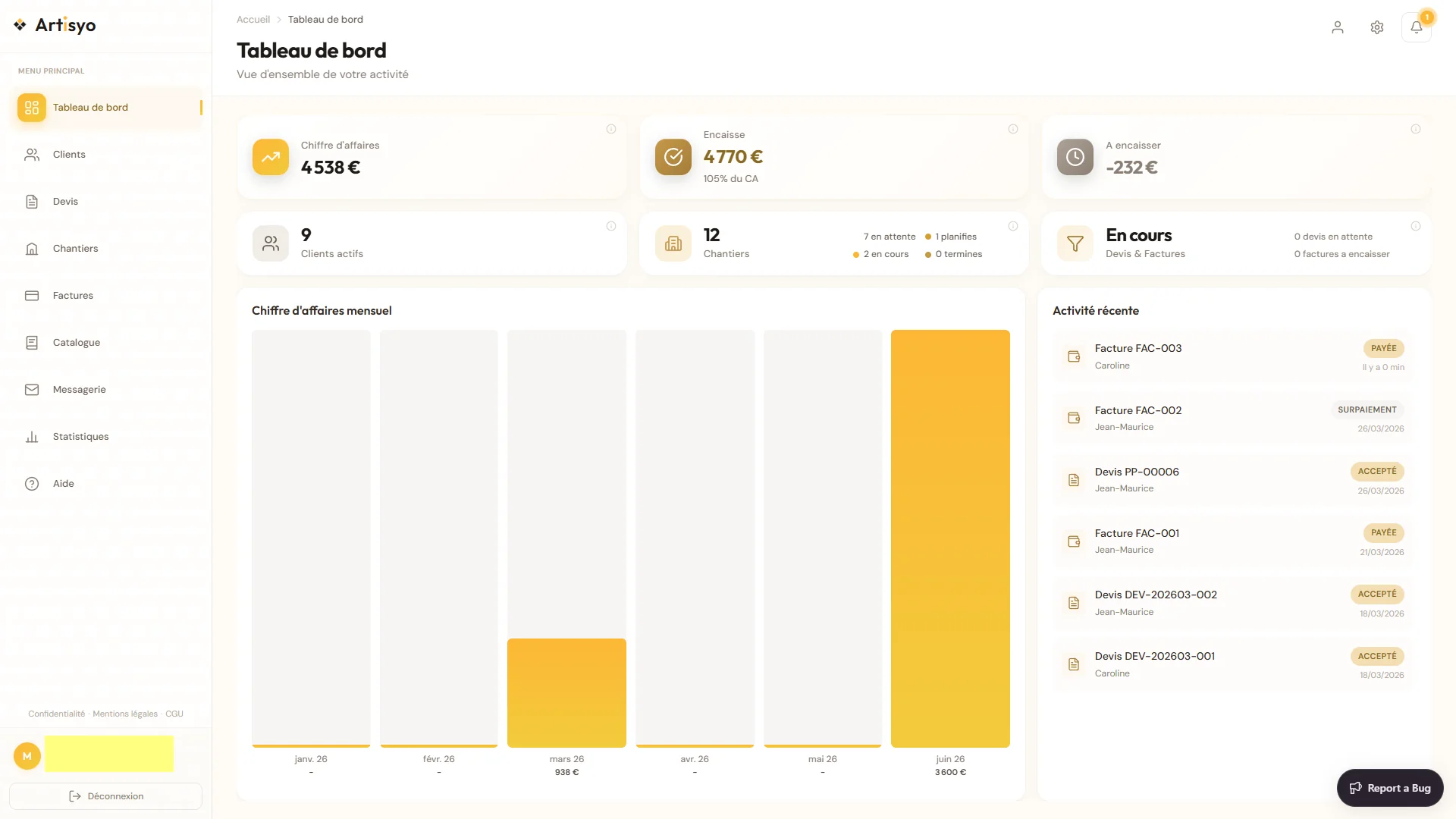
Task: Follow the Accueil breadcrumb link
Action: click(x=253, y=20)
